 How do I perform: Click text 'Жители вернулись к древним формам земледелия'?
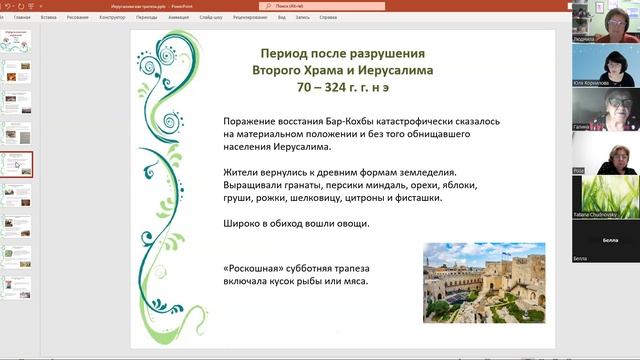(340, 172)
